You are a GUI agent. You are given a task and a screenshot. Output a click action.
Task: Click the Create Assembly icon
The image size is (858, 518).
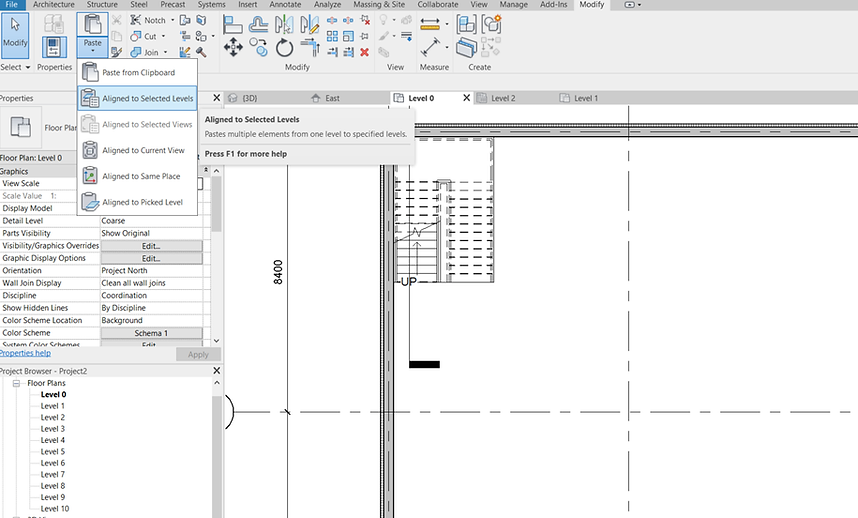(466, 24)
